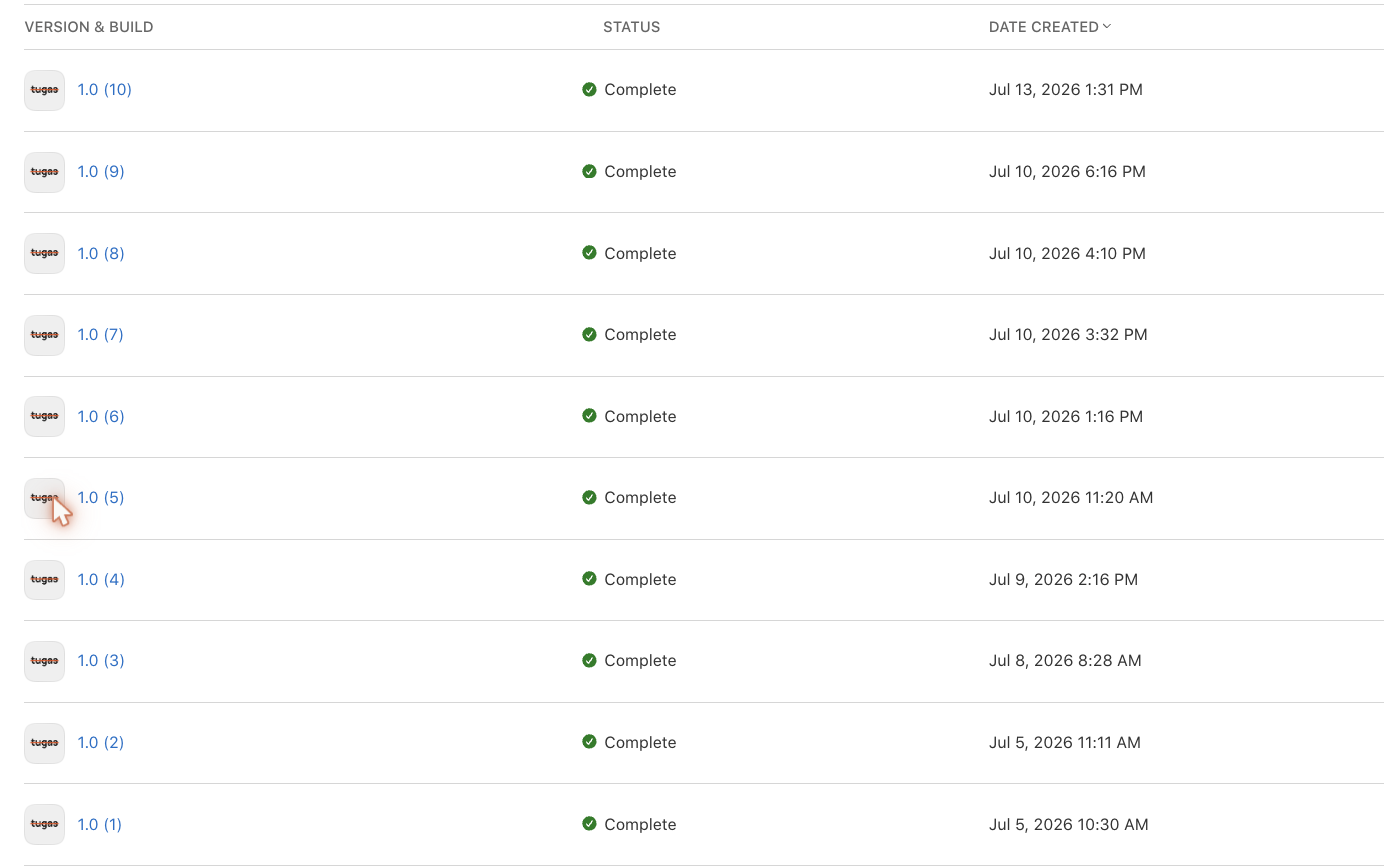Screen dimensions: 1395x867
Task: Click the Complete status text for 1.0 (10)
Action: click(x=640, y=90)
